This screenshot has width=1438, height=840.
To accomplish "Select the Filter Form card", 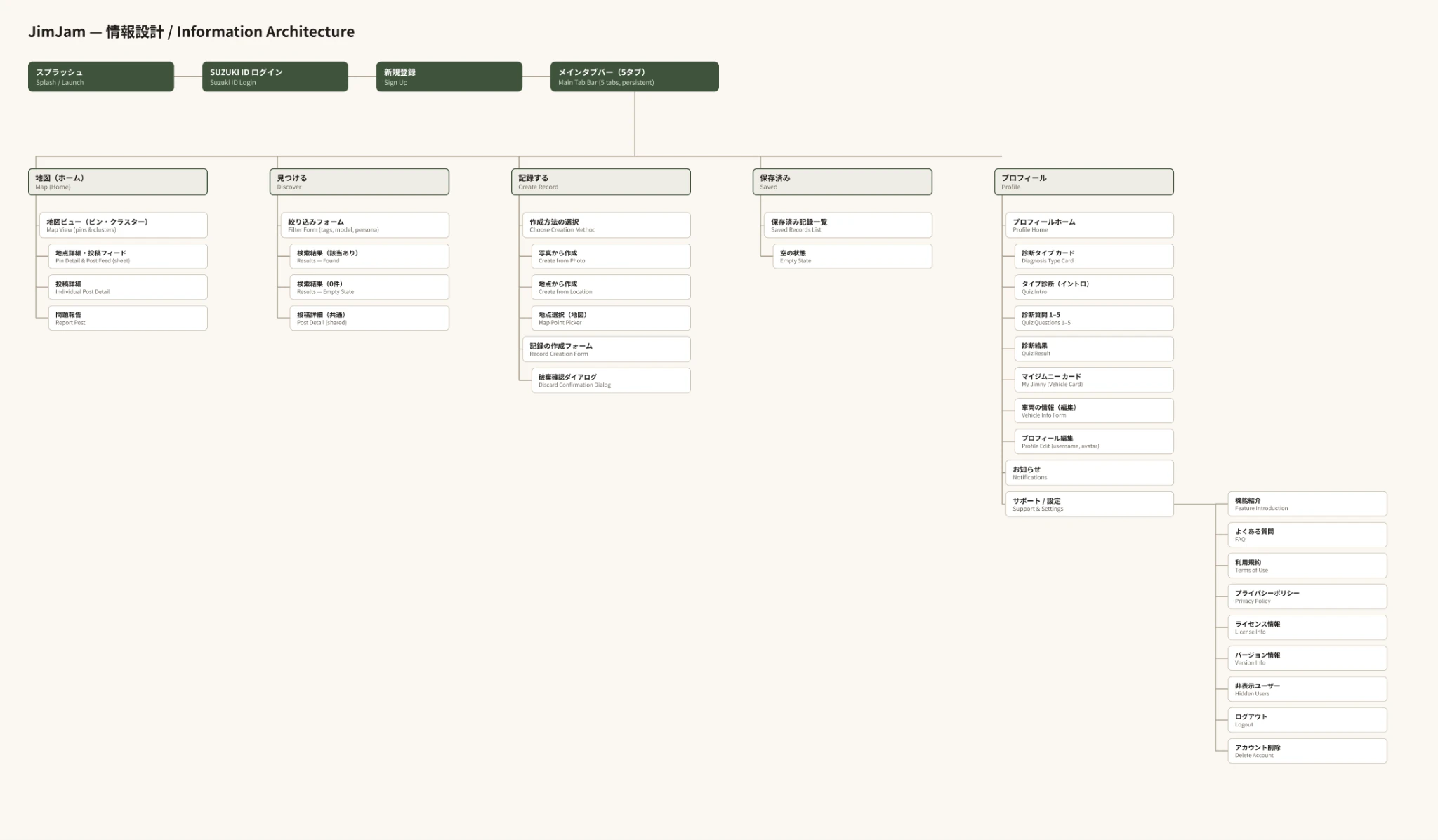I will tap(365, 225).
